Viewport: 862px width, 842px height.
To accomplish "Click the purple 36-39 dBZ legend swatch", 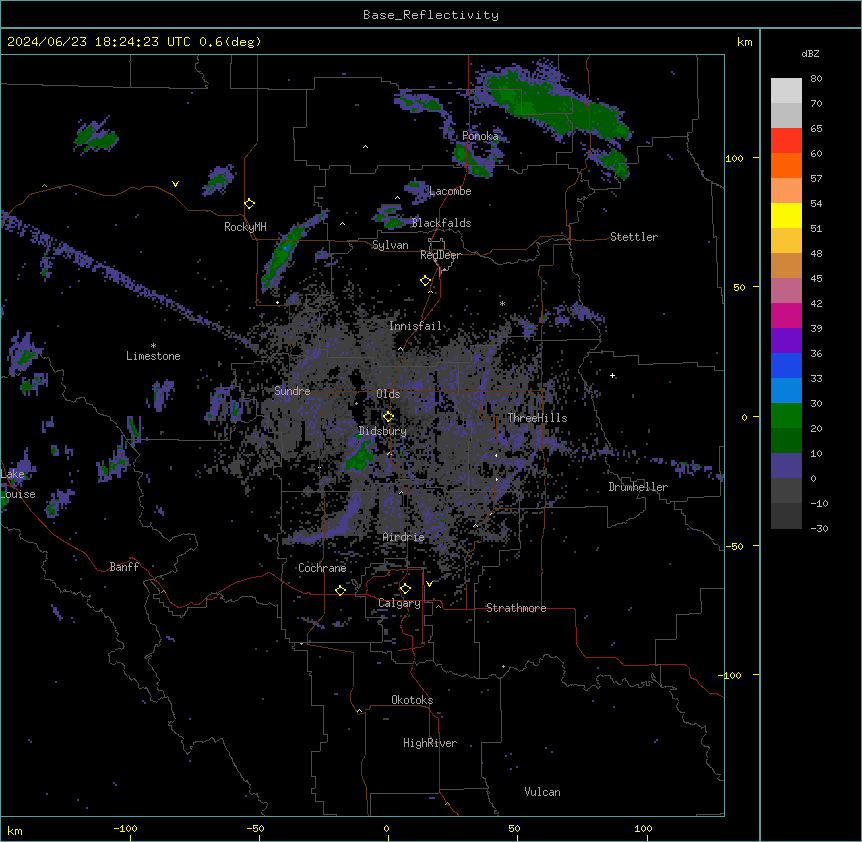I will click(x=786, y=341).
